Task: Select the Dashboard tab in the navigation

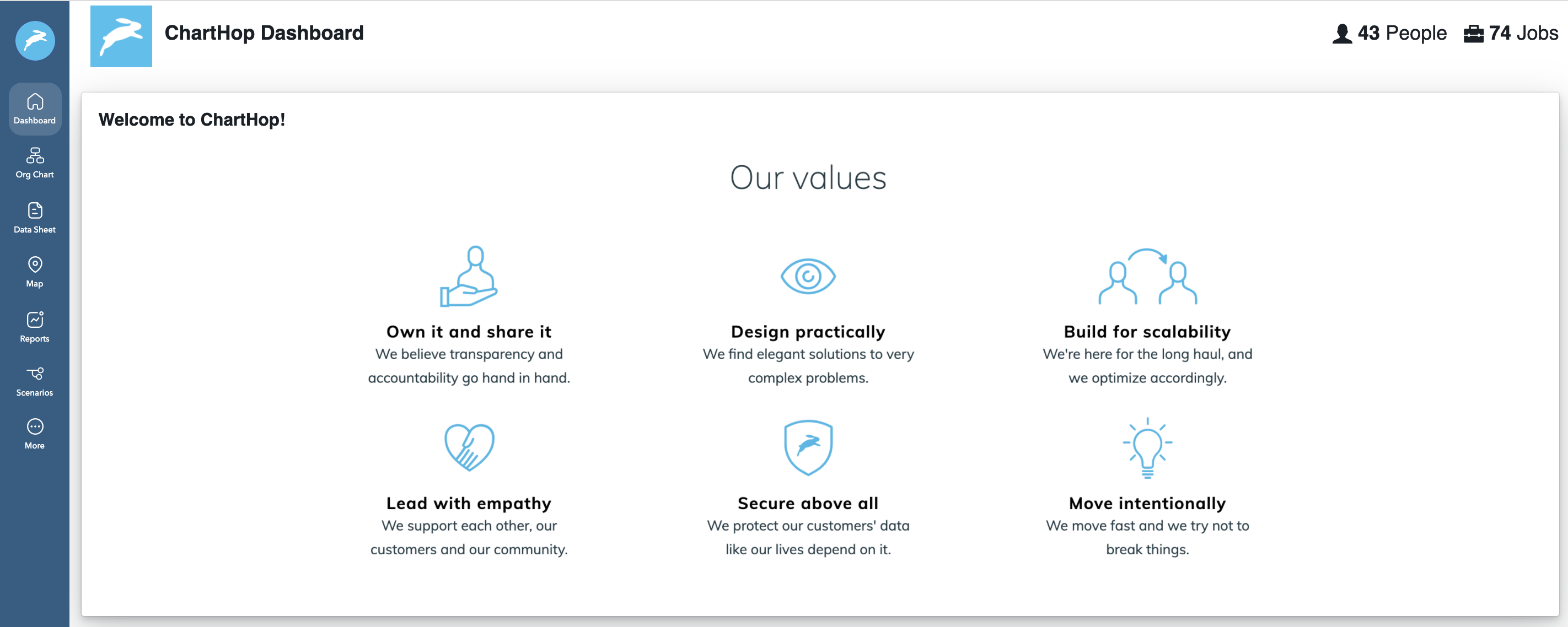Action: tap(35, 110)
